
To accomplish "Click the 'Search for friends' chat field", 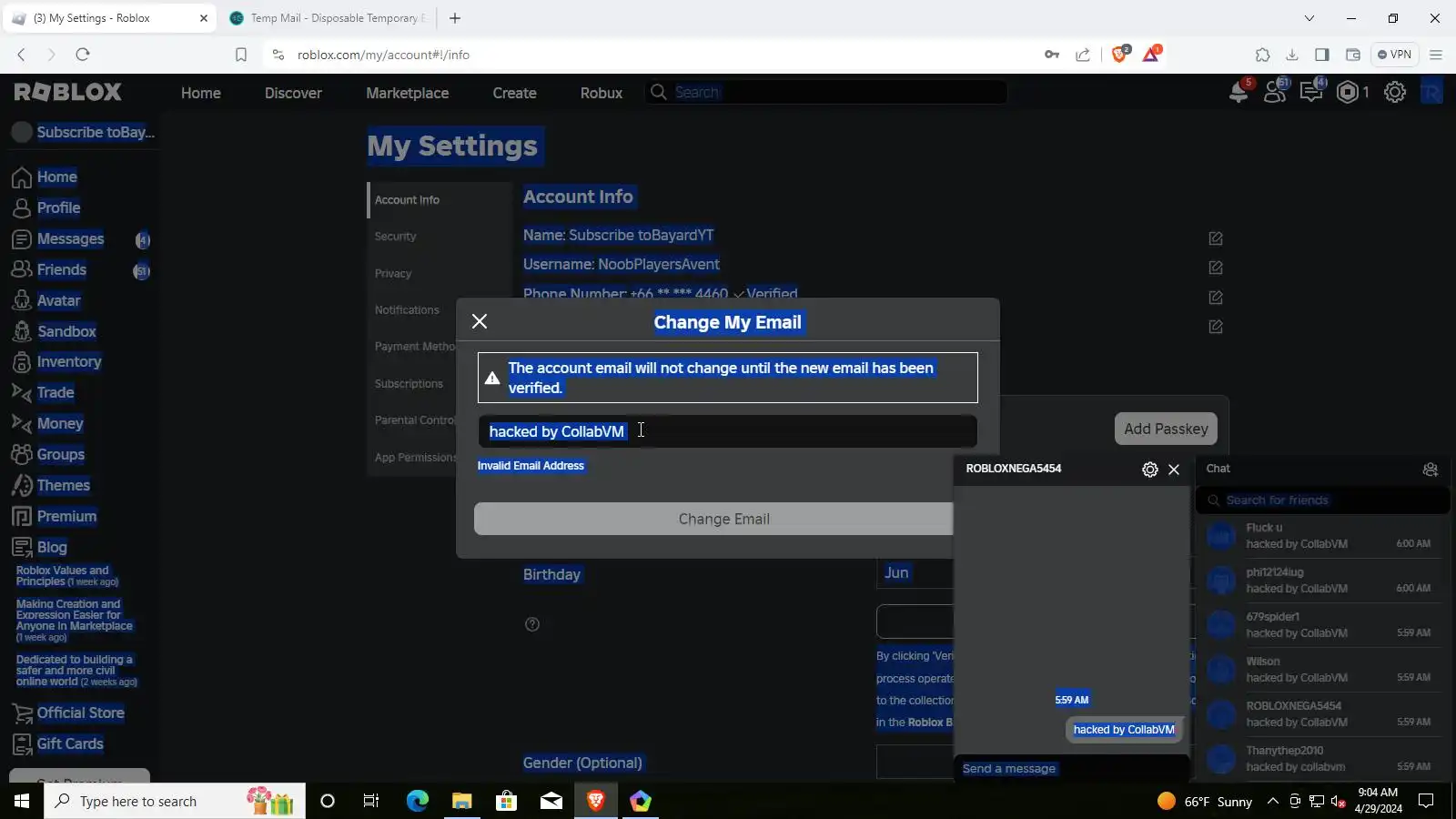I will pyautogui.click(x=1323, y=500).
